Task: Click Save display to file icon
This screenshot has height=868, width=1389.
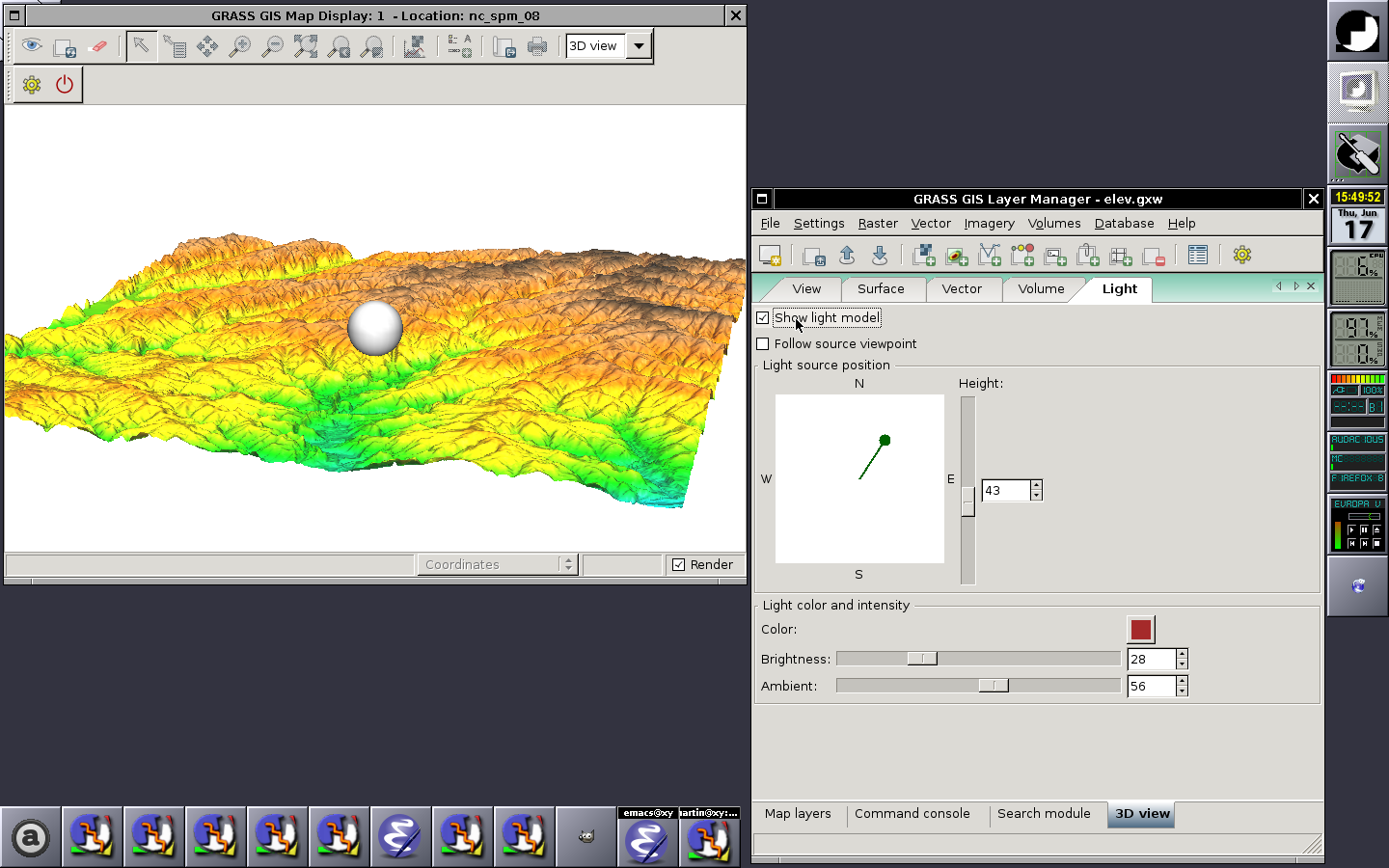Action: [x=504, y=46]
